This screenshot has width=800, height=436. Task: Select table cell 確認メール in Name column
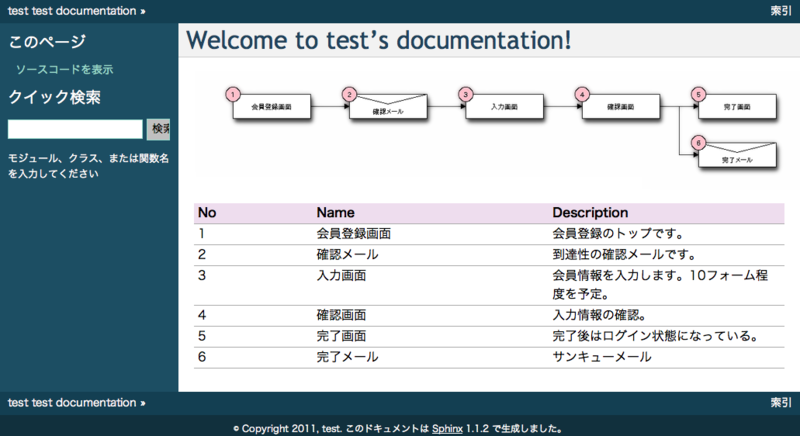(347, 254)
